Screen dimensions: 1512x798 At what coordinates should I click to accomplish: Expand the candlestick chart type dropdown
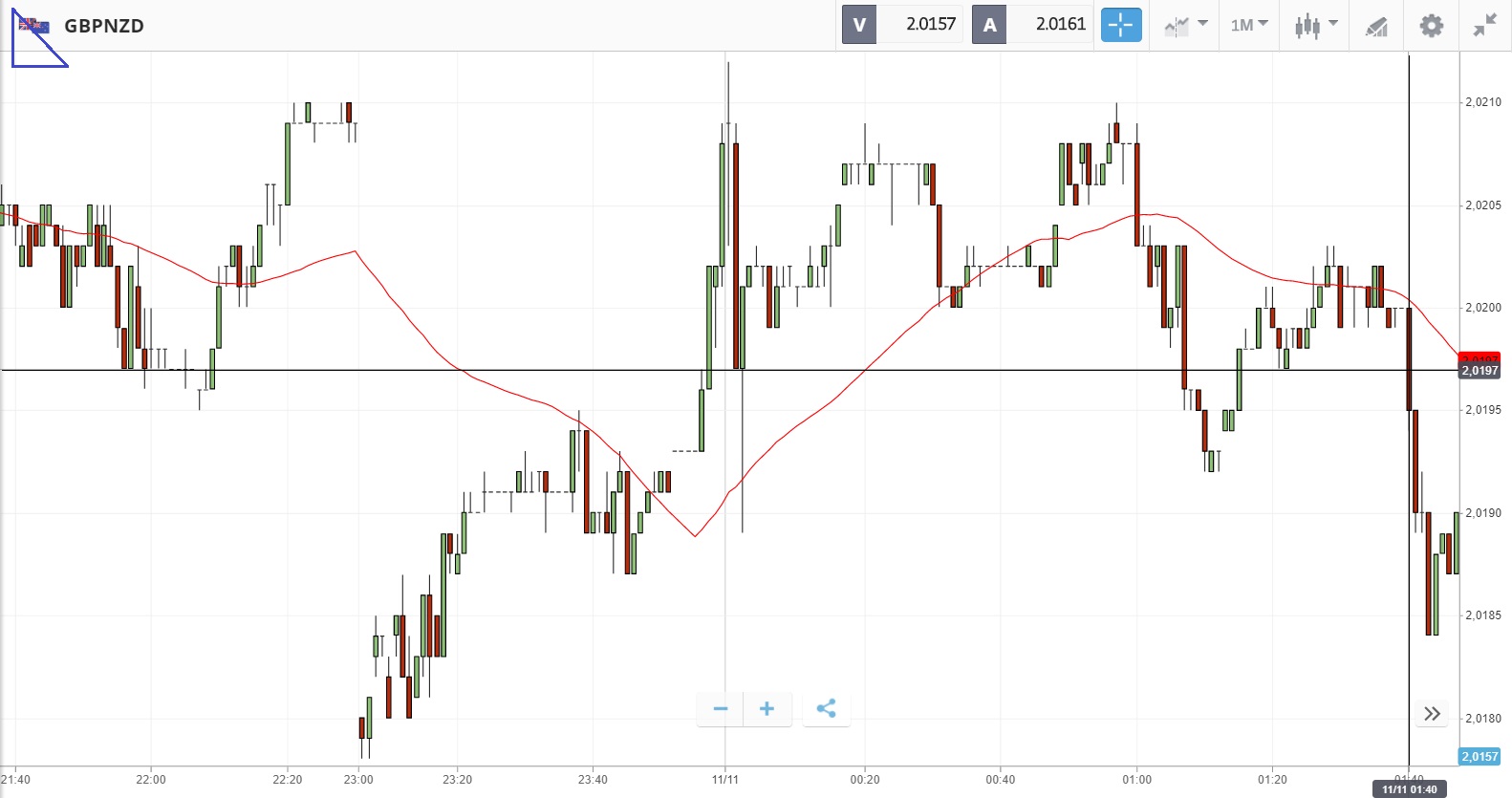coord(1315,26)
